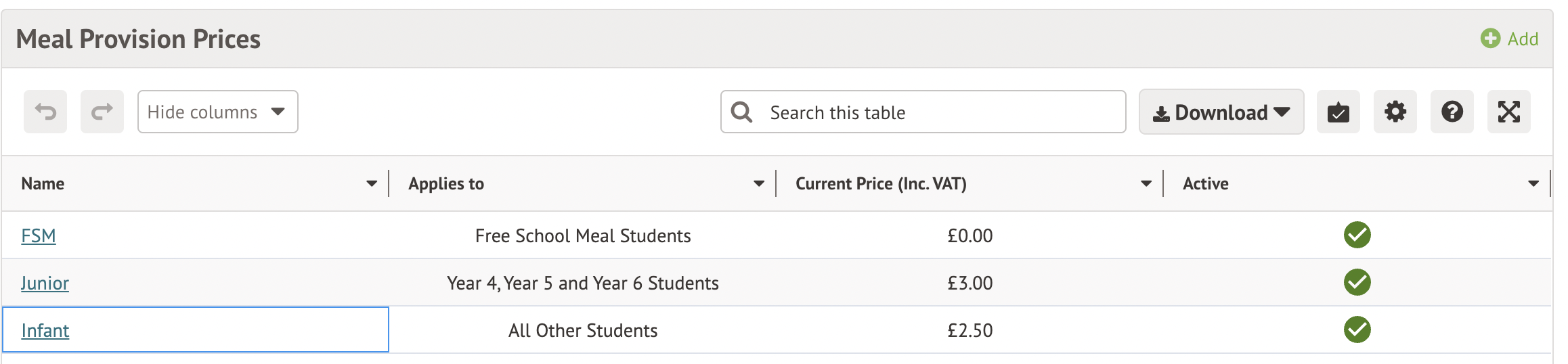The height and width of the screenshot is (364, 1568).
Task: Click the magnifier search icon
Action: [742, 112]
